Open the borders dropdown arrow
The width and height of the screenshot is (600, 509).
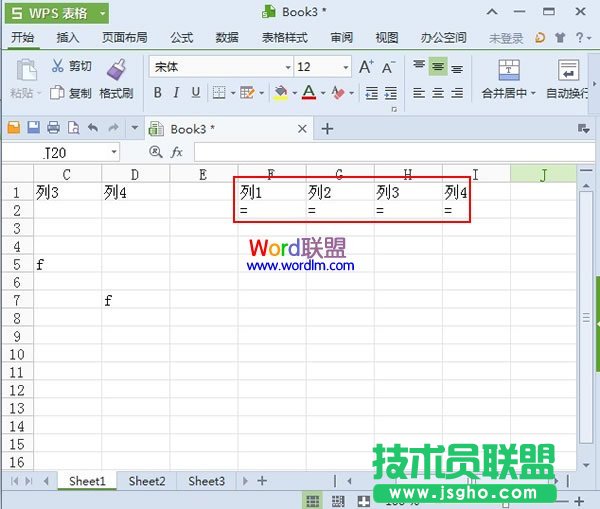233,93
